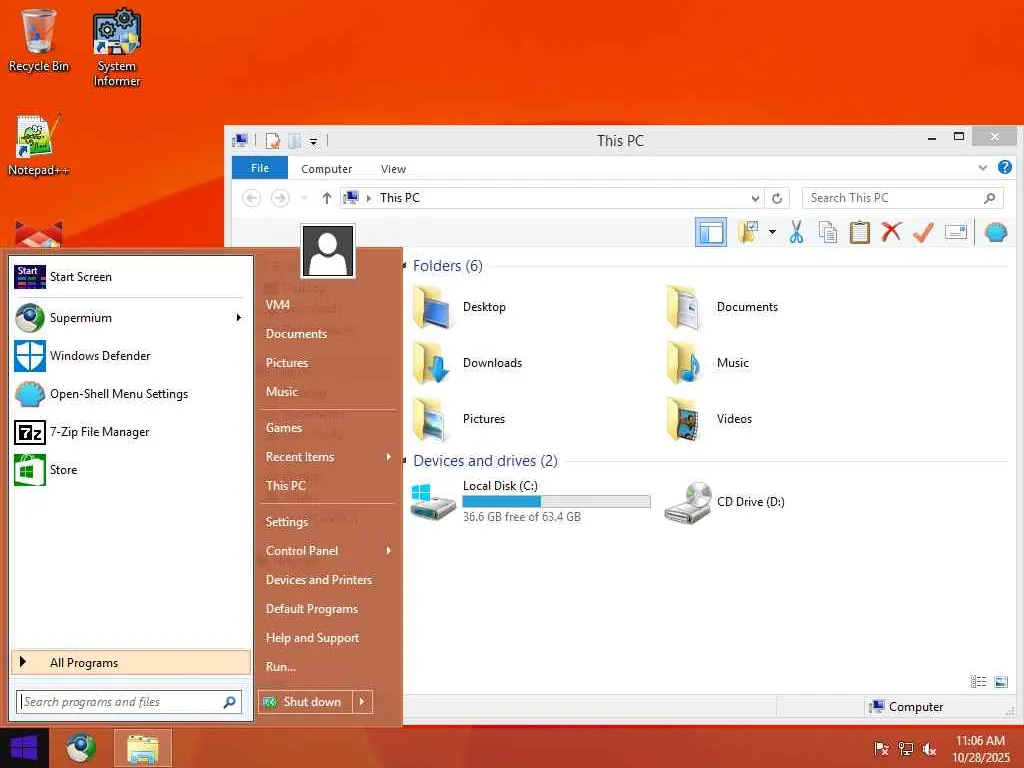Screen dimensions: 1024x768
Task: Open Devices and Printers
Action: (x=330, y=580)
